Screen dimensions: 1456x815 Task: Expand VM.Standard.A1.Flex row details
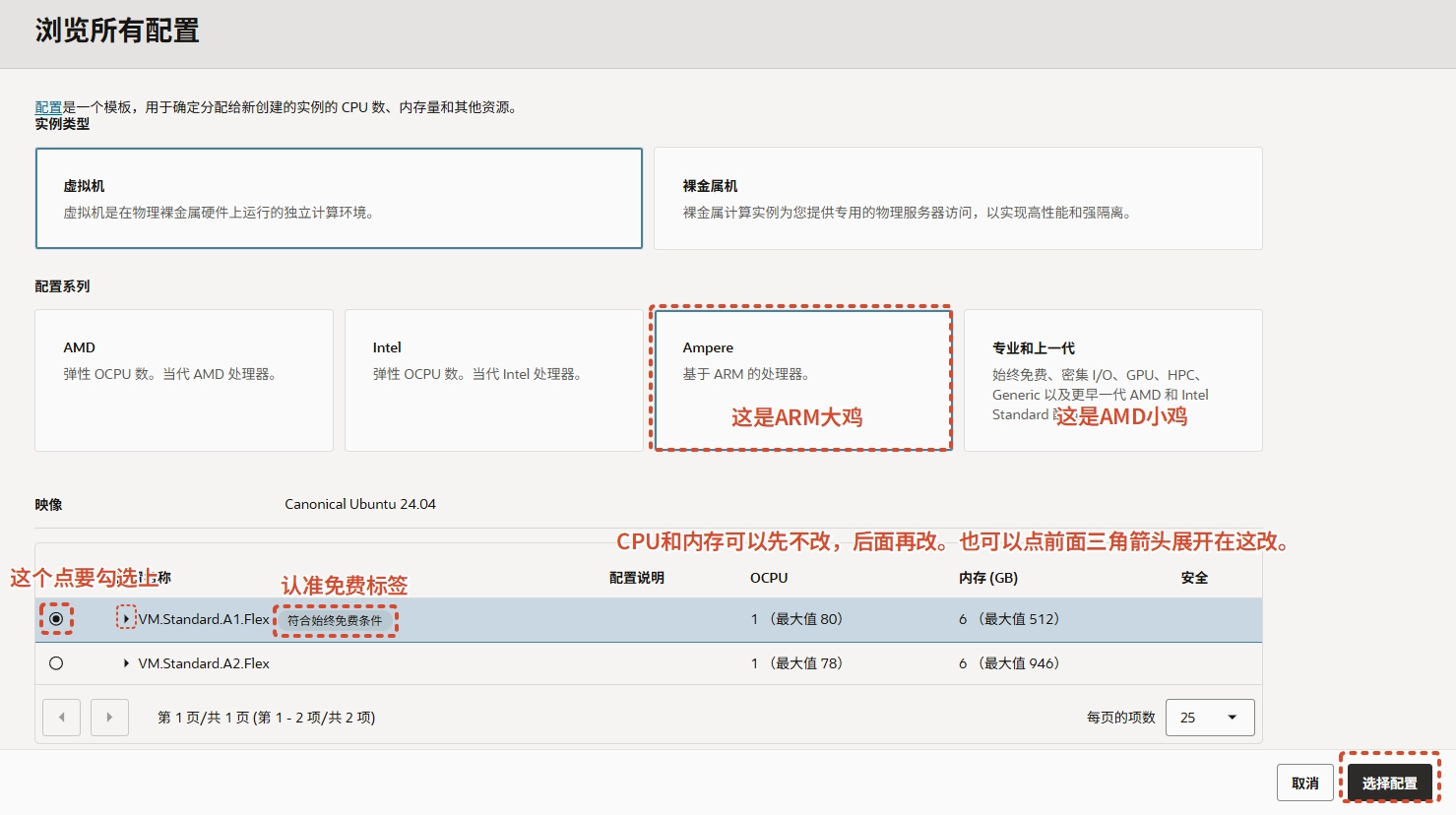[x=126, y=619]
